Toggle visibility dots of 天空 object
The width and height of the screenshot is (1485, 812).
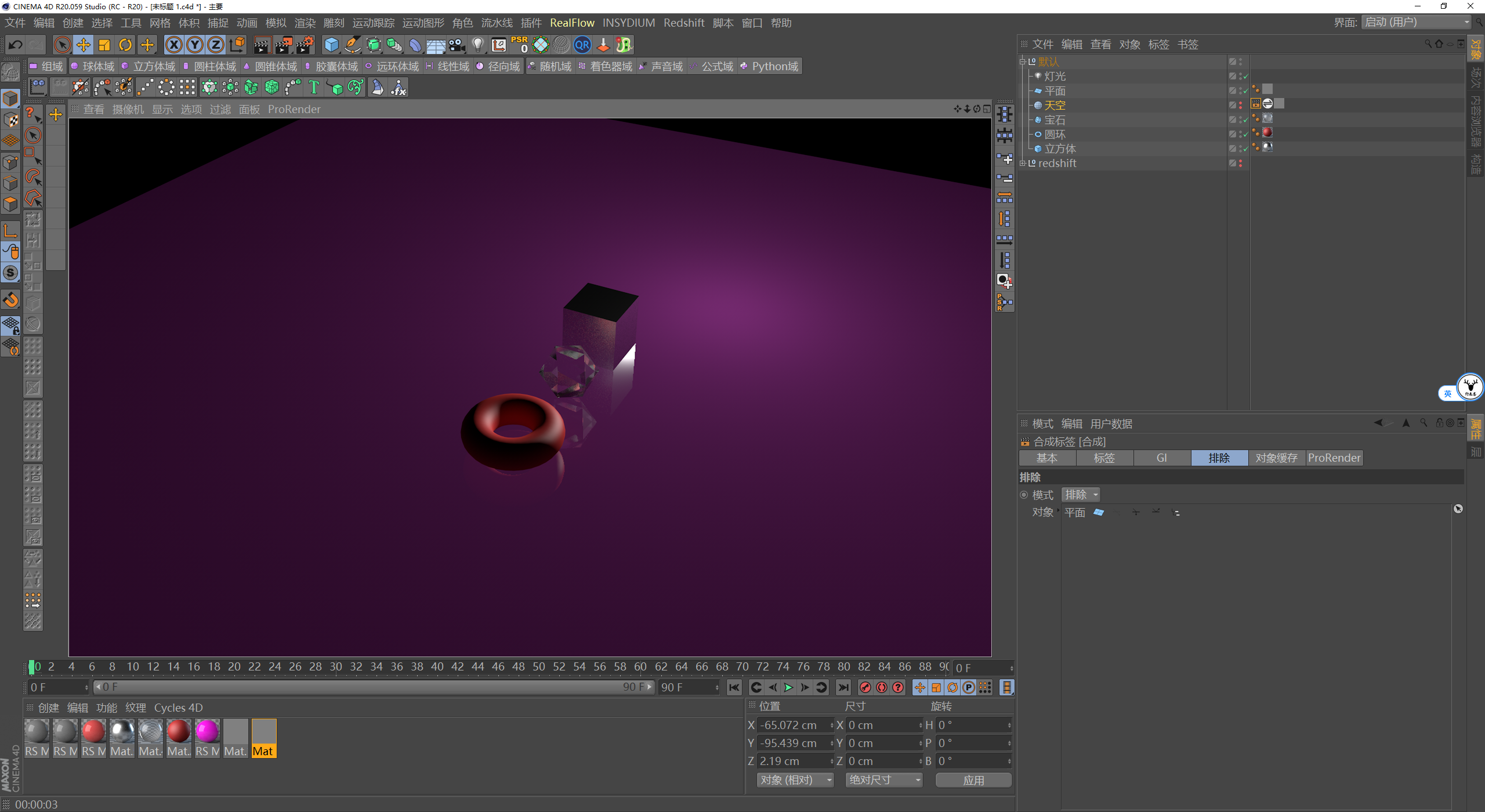click(1241, 105)
